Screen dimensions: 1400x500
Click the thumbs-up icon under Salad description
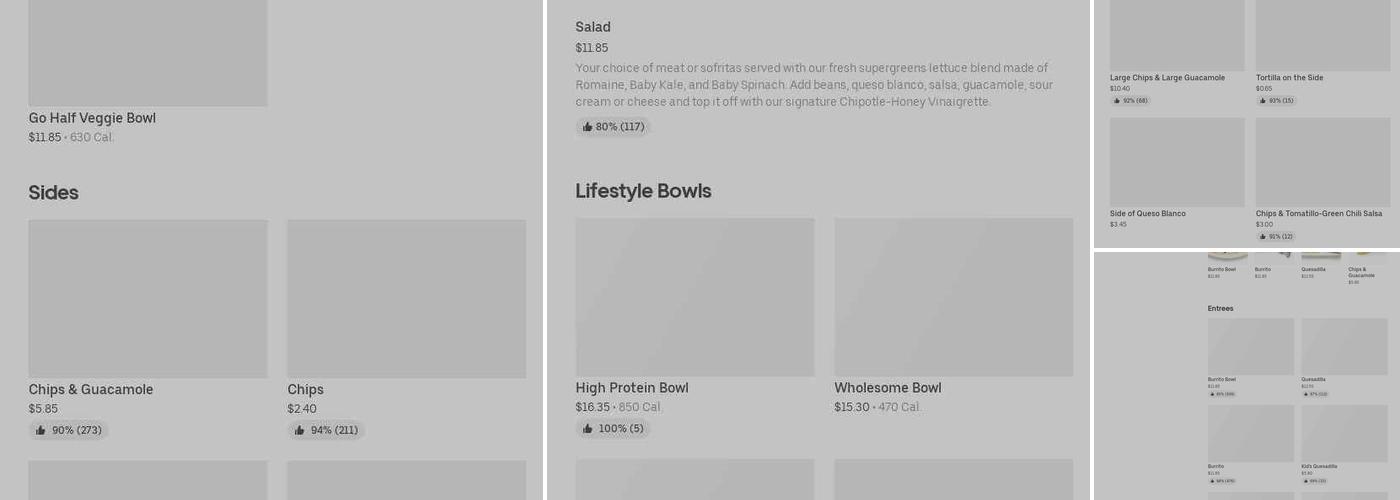(x=587, y=127)
